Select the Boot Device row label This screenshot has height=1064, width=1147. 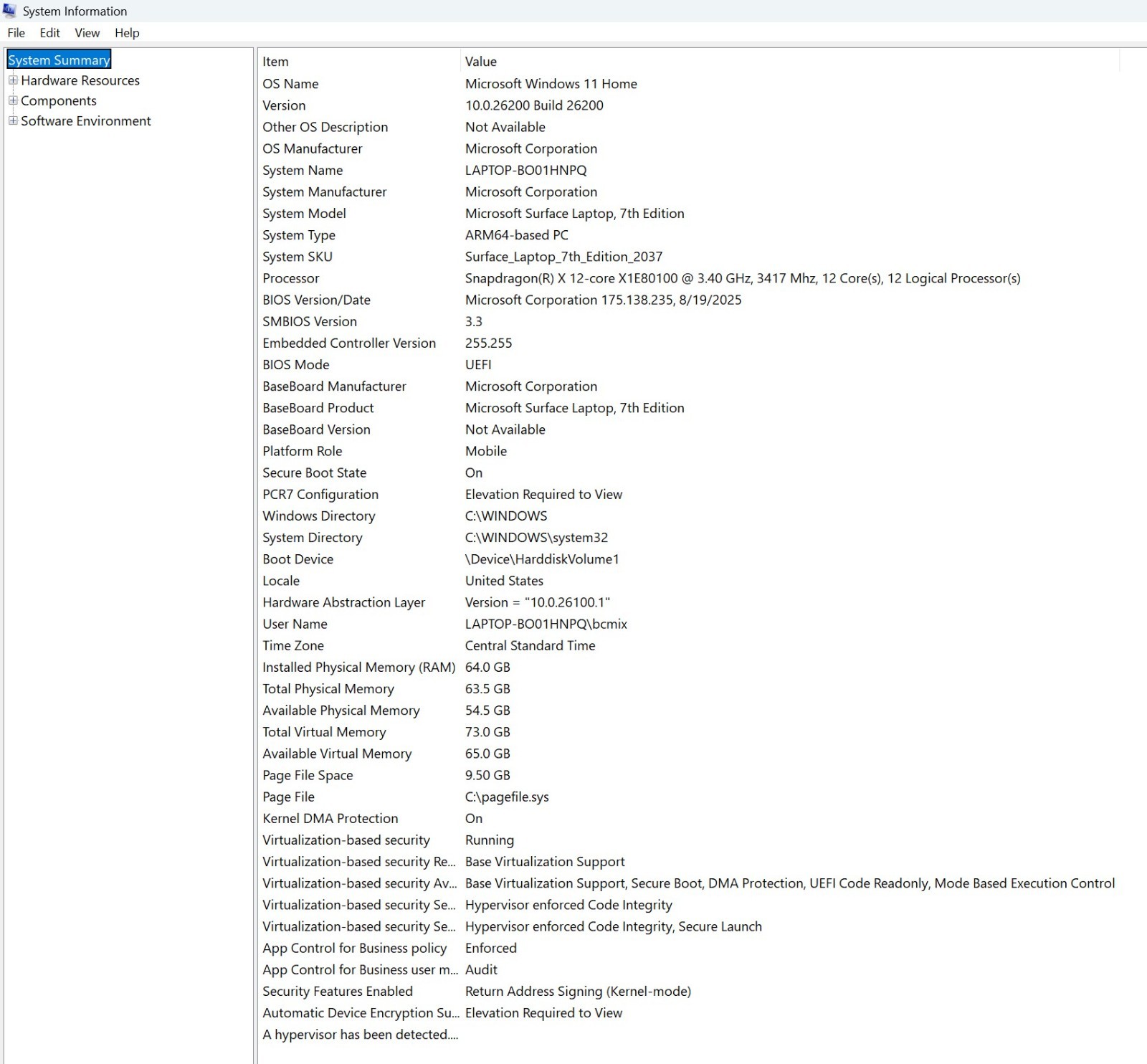298,559
